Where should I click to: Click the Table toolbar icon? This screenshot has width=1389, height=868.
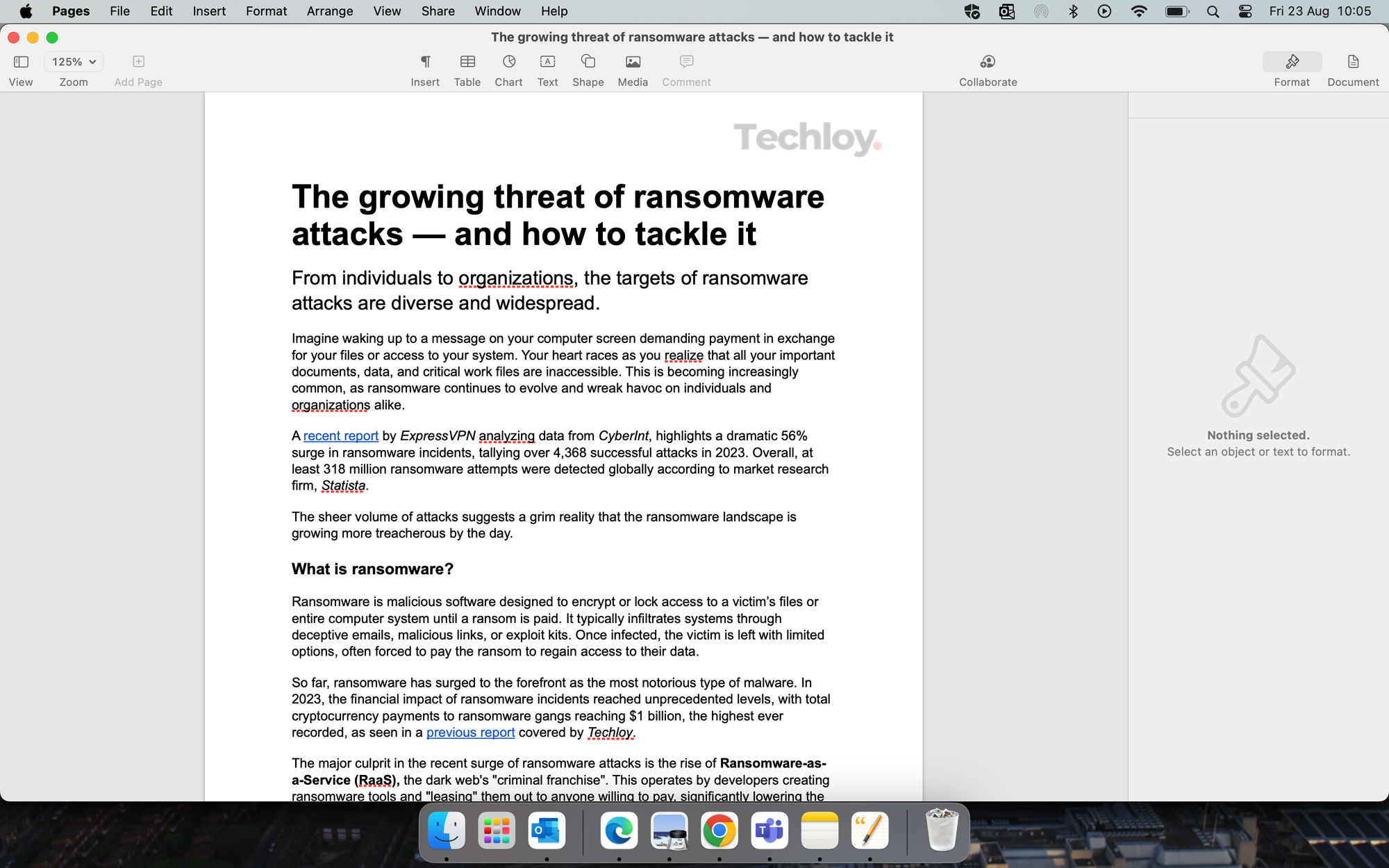point(467,62)
